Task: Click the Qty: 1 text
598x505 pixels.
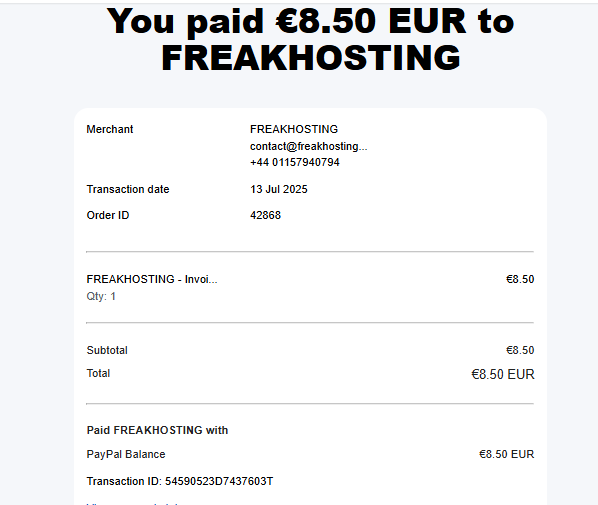Action: pyautogui.click(x=101, y=296)
